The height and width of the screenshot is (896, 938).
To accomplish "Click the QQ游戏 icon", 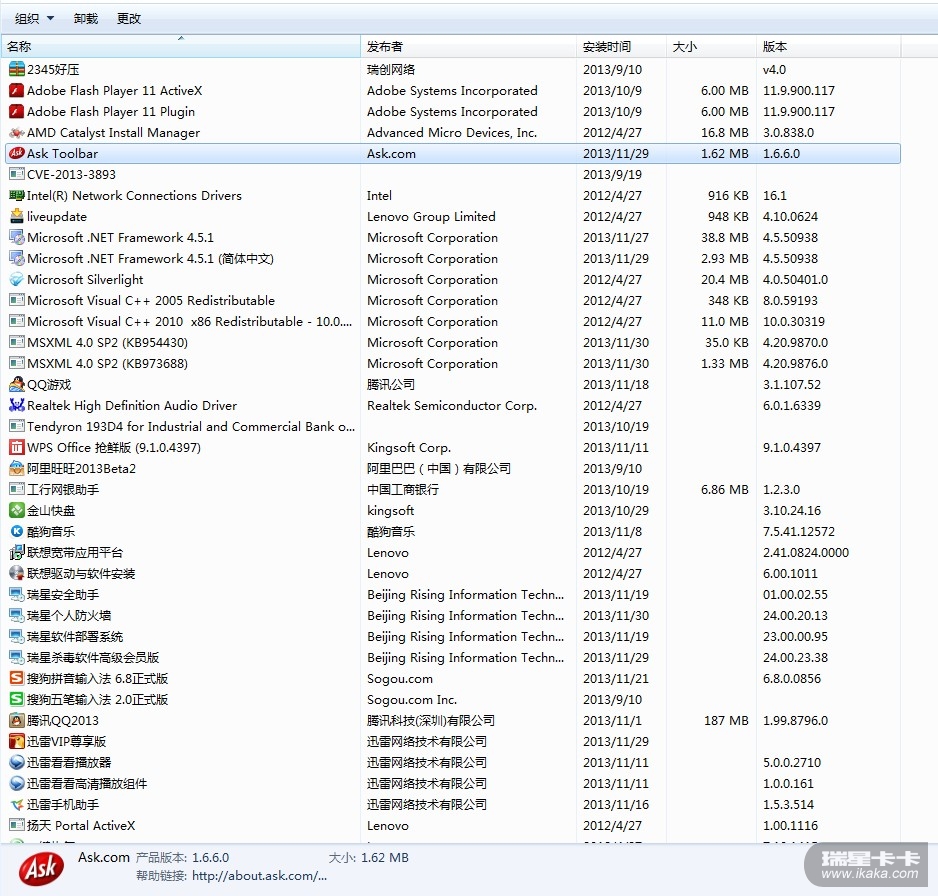I will pyautogui.click(x=17, y=385).
